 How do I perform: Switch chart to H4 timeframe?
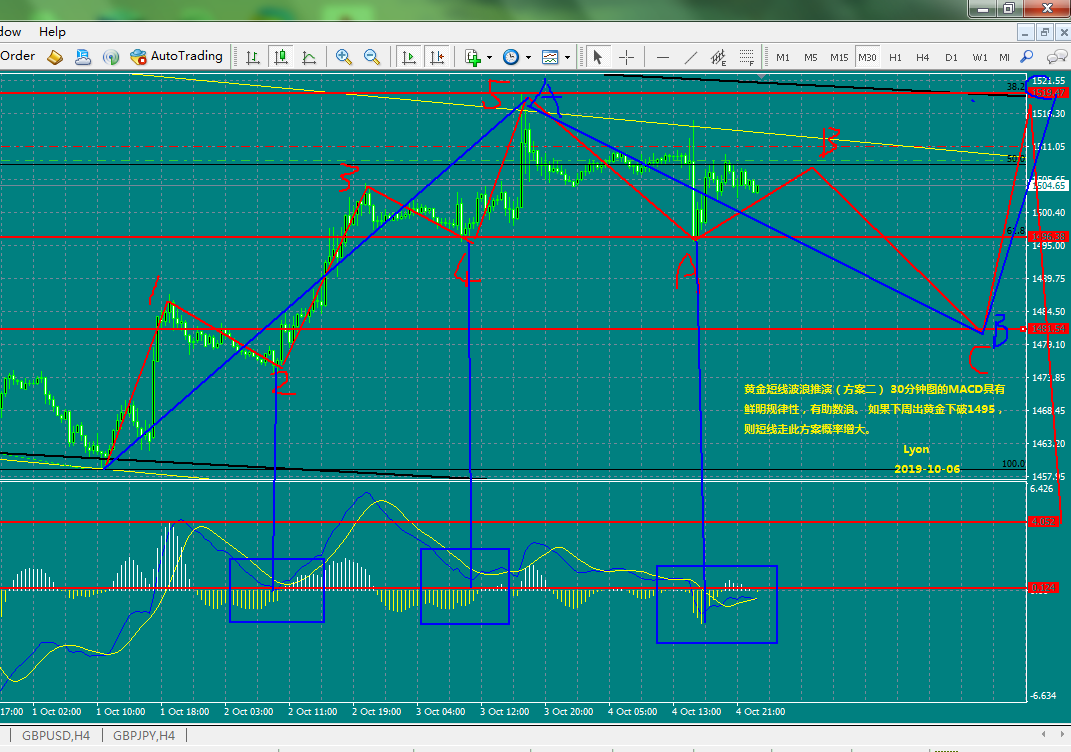pos(923,57)
